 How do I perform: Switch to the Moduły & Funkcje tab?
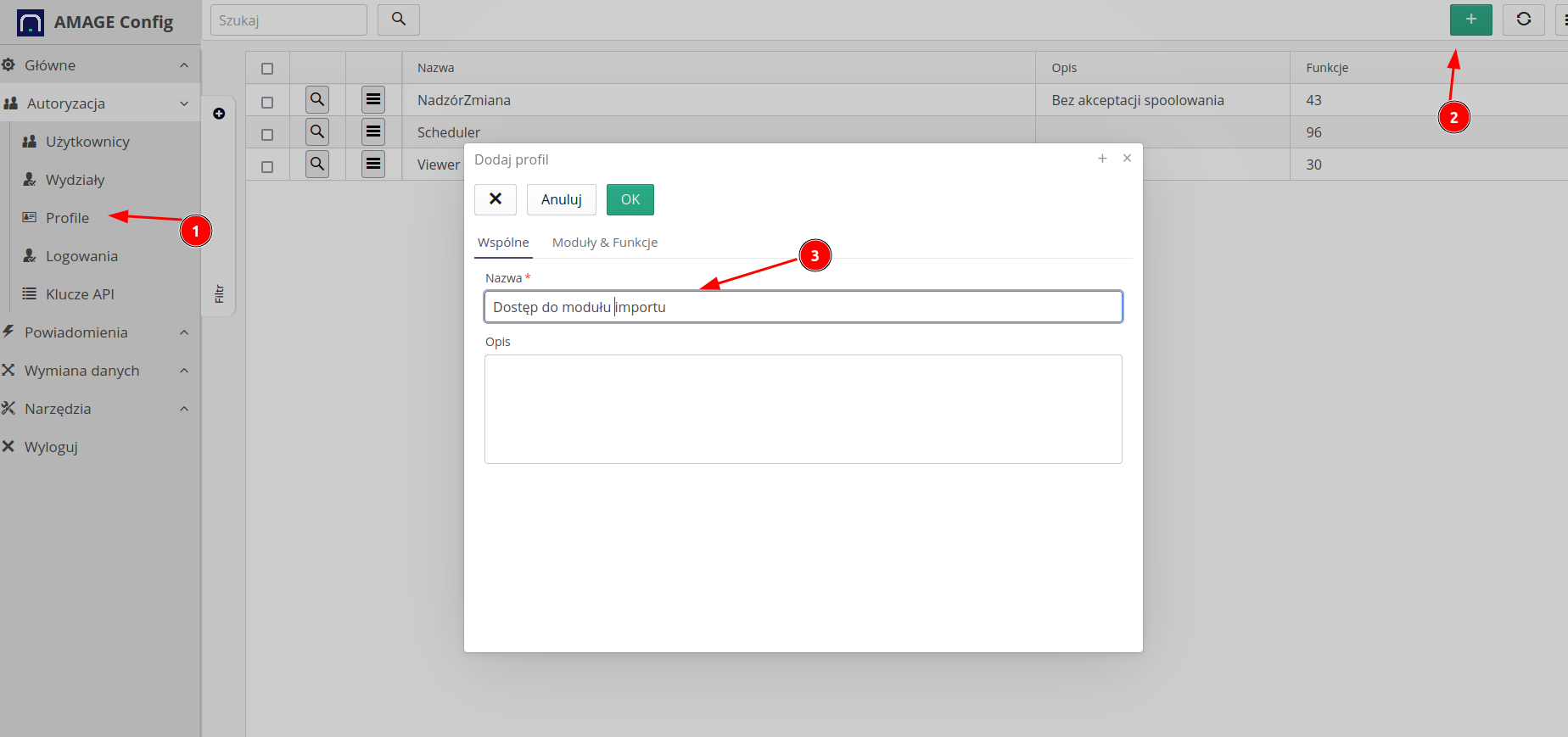click(x=604, y=243)
